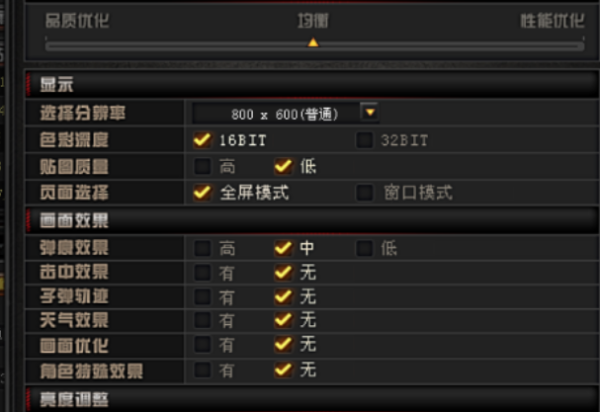Screen dimensions: 600x412
Task: Toggle the 全屏模式 checkbox
Action: pyautogui.click(x=202, y=192)
